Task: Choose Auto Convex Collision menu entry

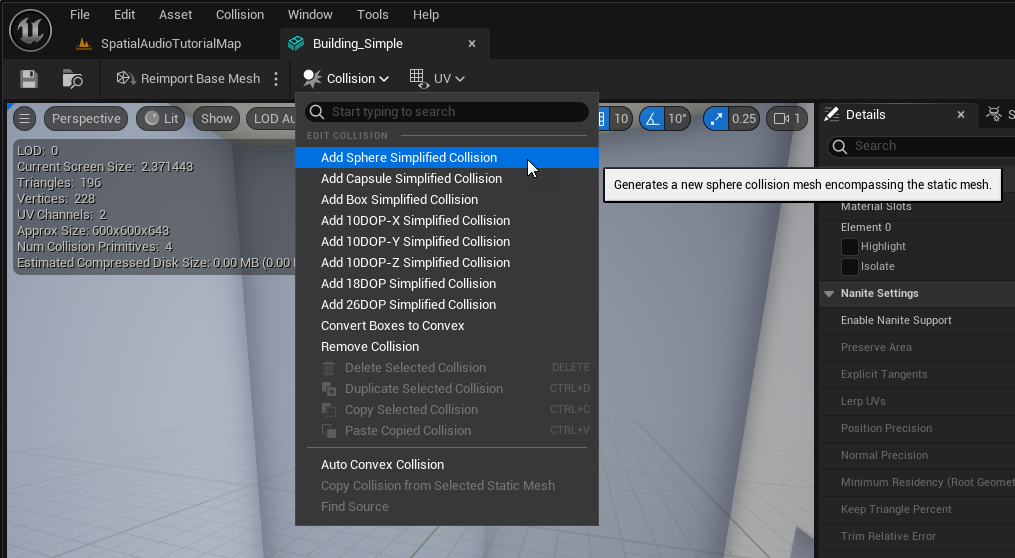Action: (382, 465)
